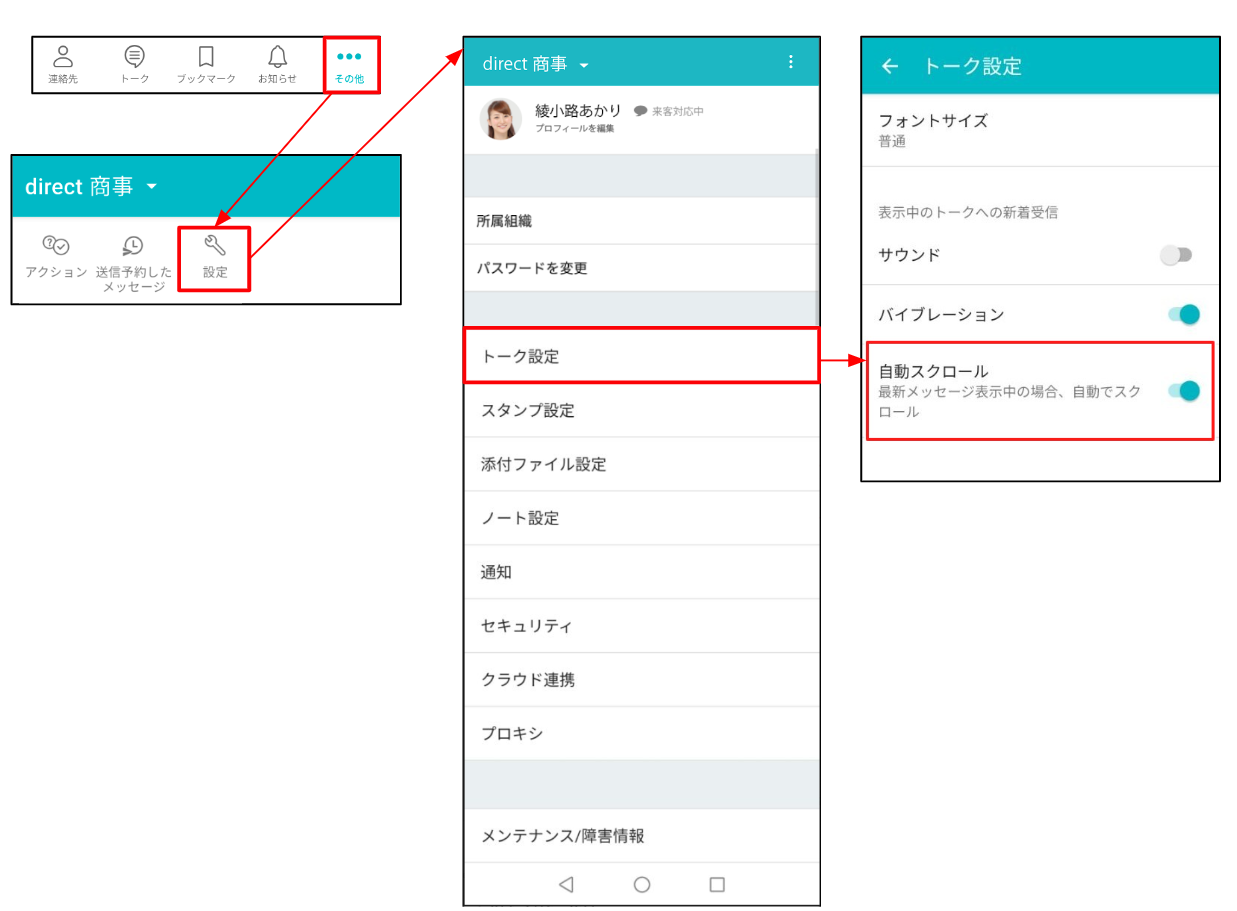Open 所属組織 menu item

tap(640, 221)
